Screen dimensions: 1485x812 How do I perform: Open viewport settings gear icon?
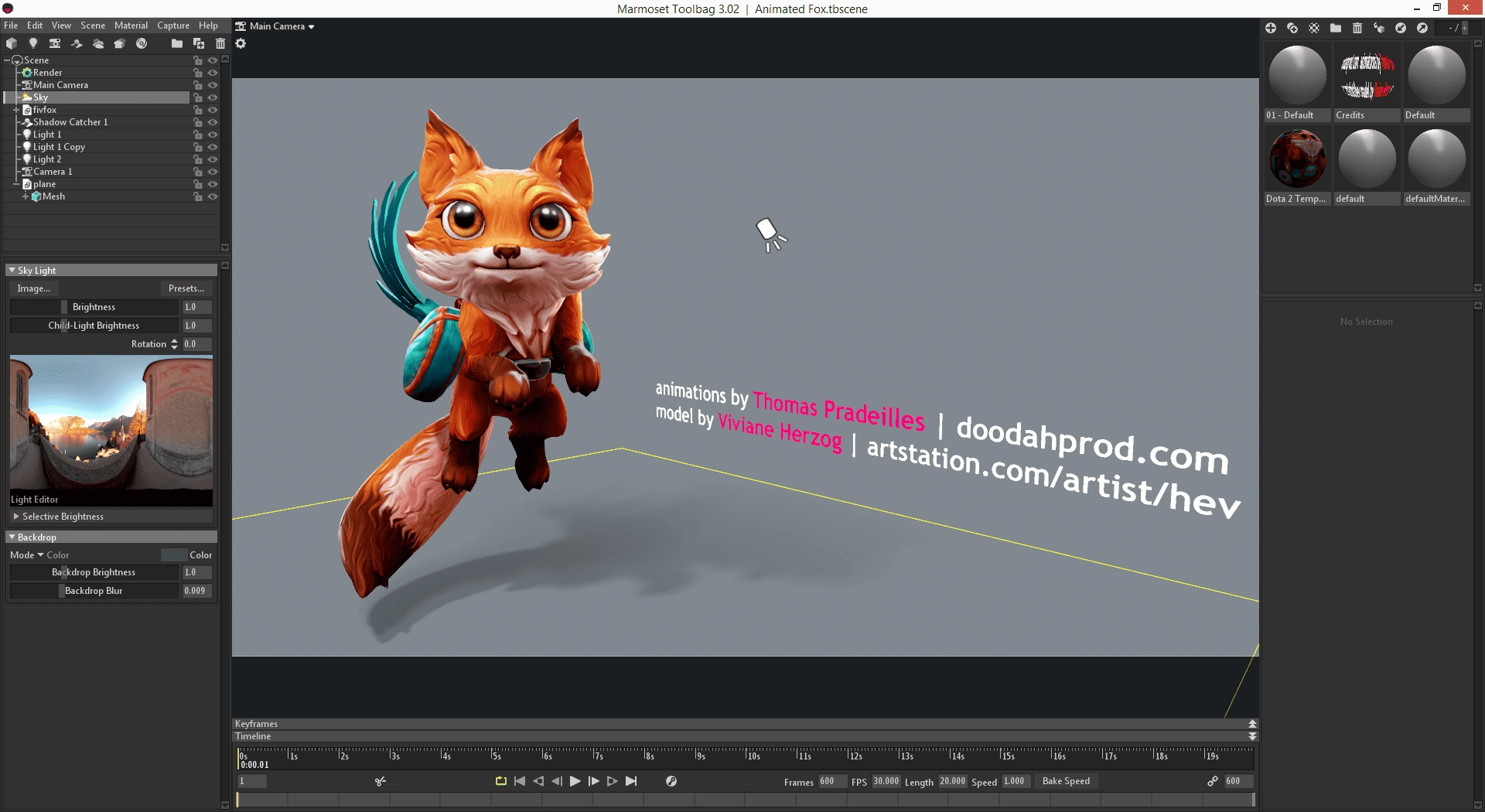point(241,43)
